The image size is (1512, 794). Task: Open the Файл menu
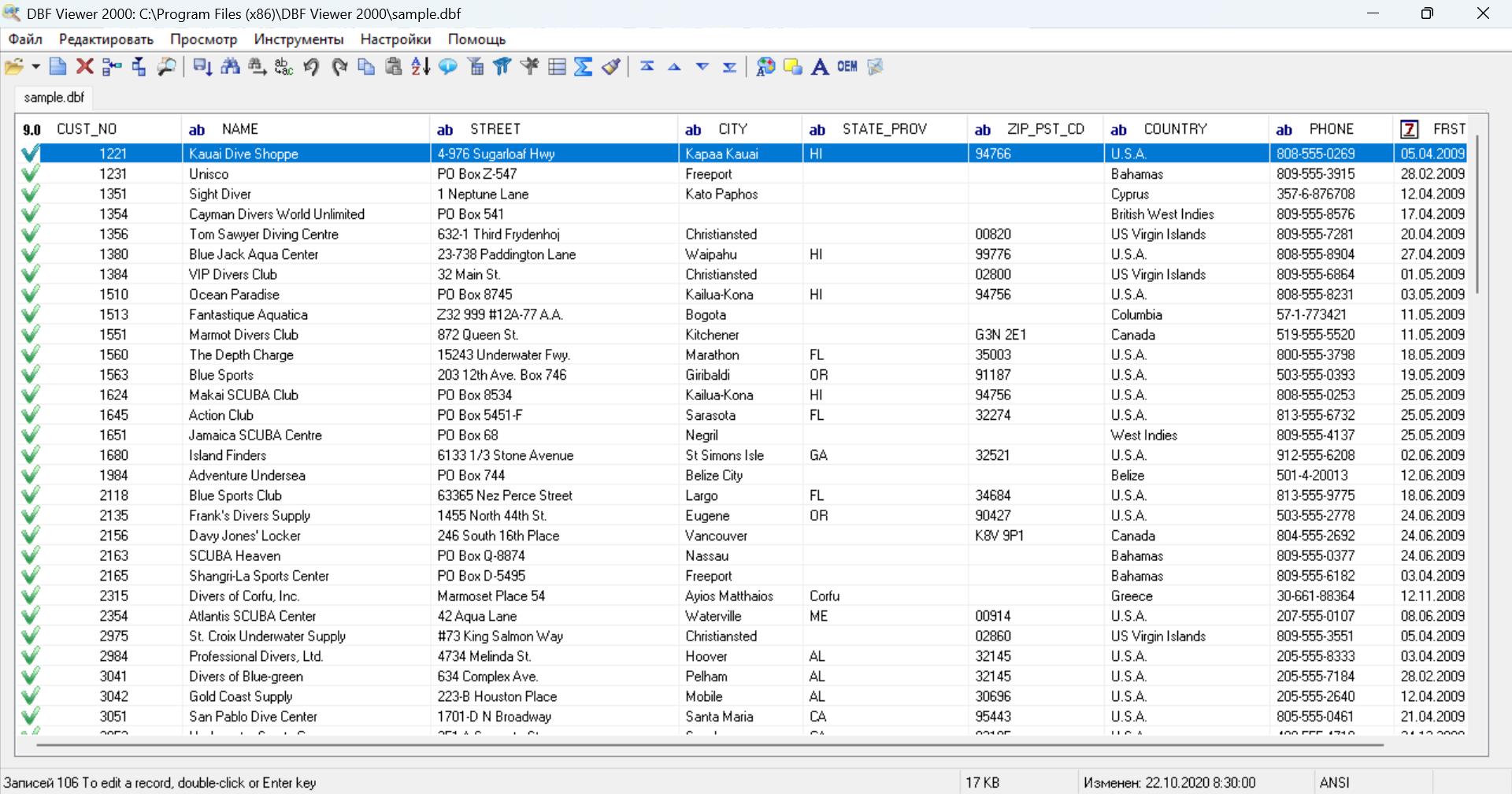point(25,39)
